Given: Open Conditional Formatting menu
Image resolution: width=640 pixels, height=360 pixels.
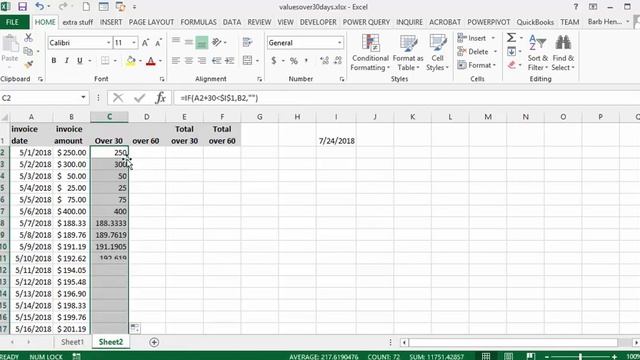Looking at the screenshot, I should pyautogui.click(x=370, y=53).
